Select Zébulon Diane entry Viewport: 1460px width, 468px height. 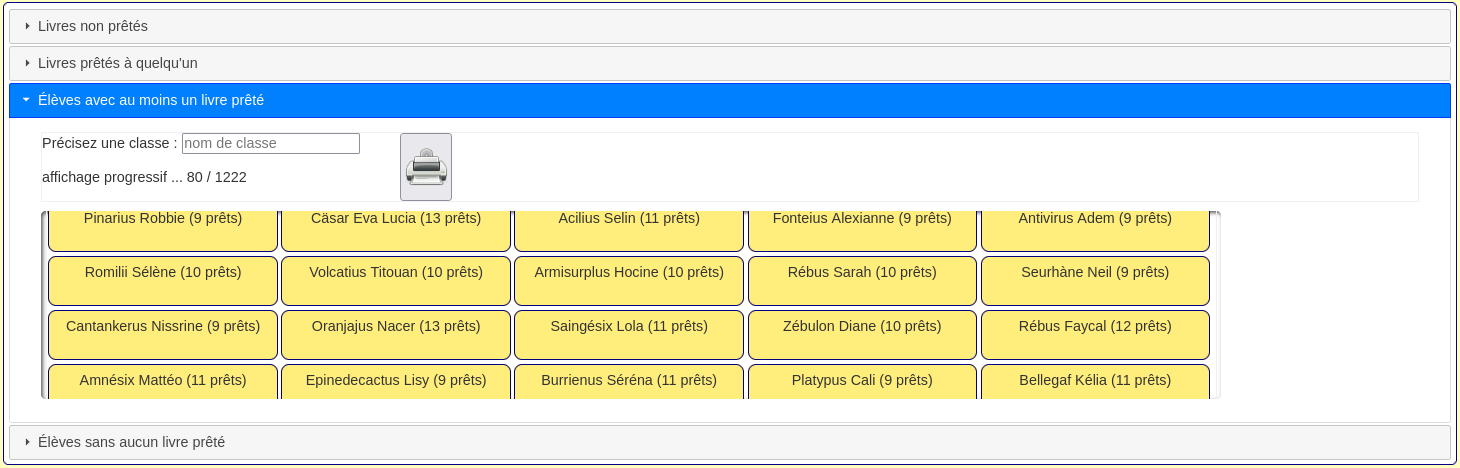[x=862, y=335]
